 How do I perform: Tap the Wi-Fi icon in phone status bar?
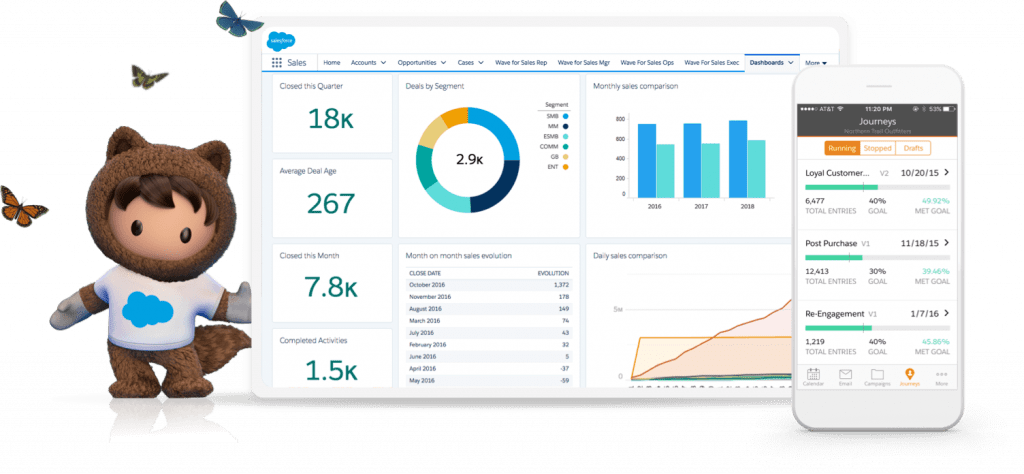tap(840, 108)
